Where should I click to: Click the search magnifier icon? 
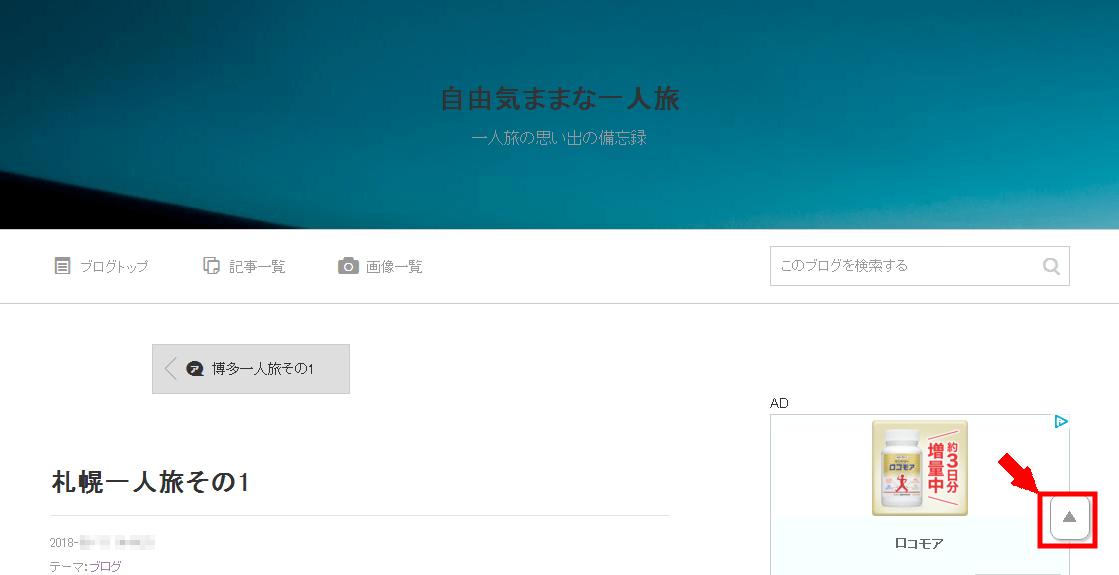(x=1051, y=266)
